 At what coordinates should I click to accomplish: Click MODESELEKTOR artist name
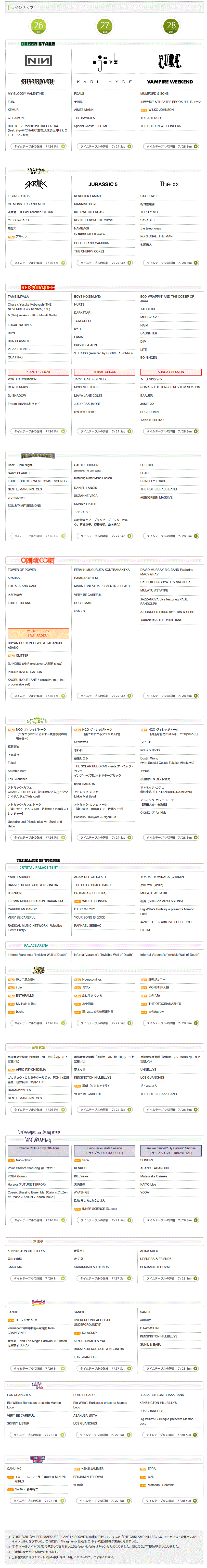[86, 387]
